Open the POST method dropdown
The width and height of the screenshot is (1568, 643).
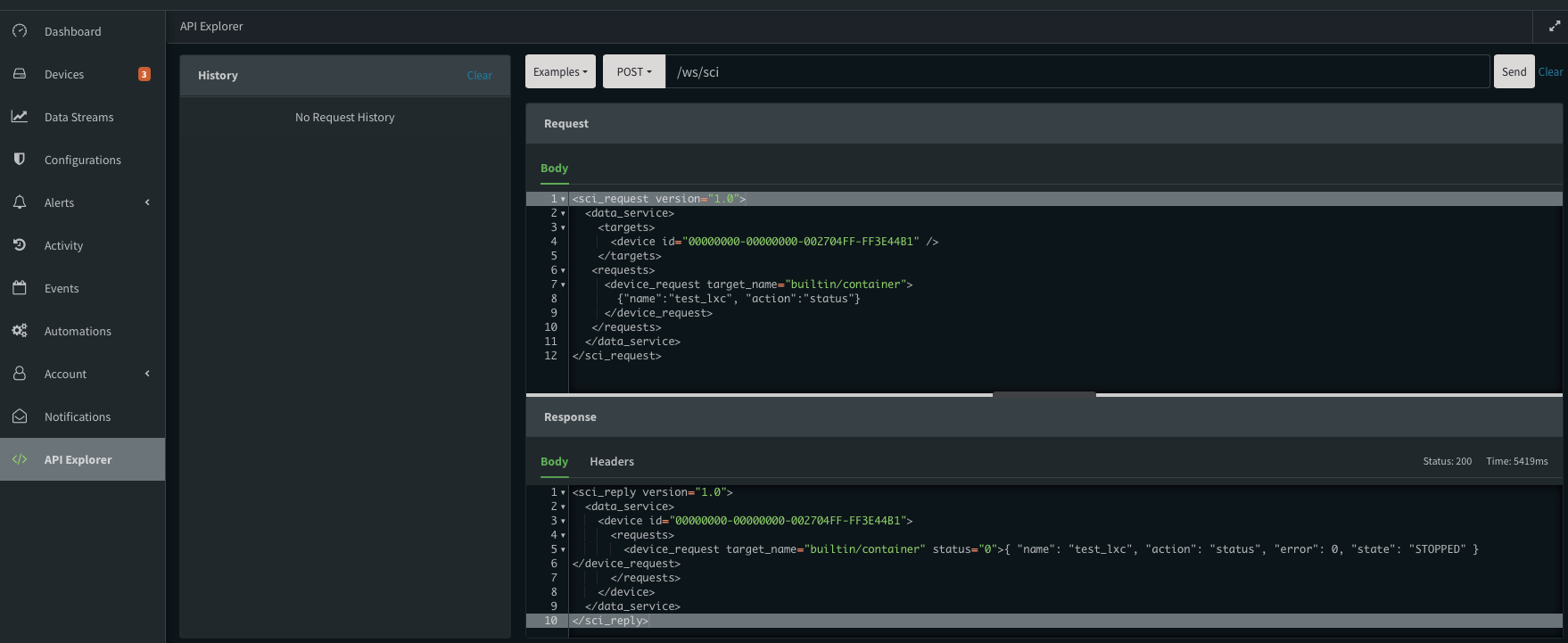634,71
